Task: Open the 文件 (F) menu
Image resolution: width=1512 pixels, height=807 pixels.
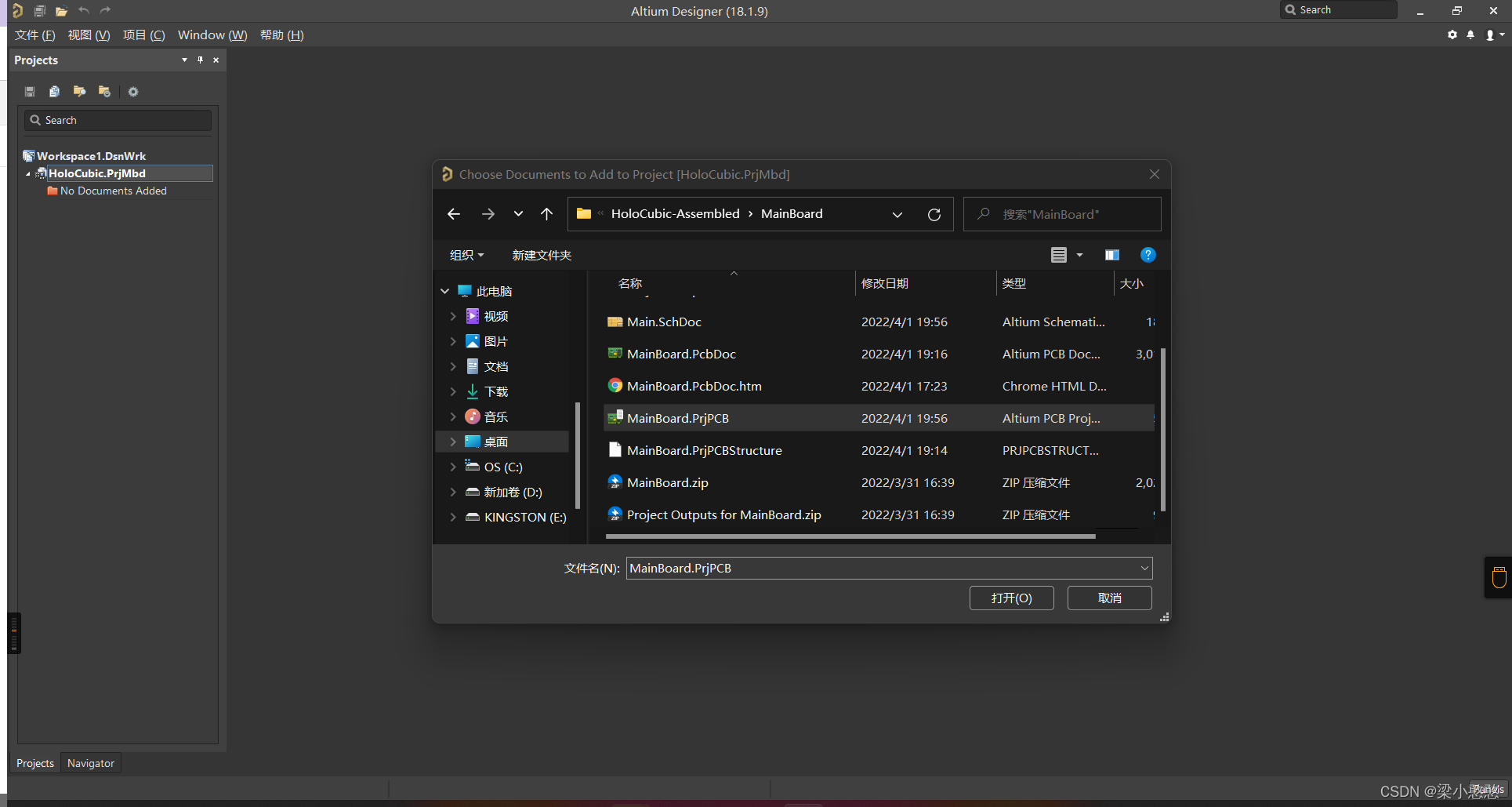Action: click(35, 35)
